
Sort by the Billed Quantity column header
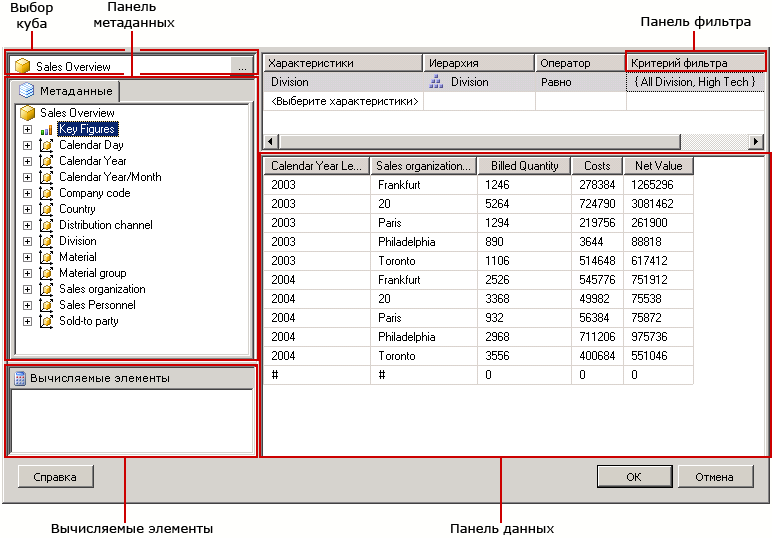tap(524, 166)
